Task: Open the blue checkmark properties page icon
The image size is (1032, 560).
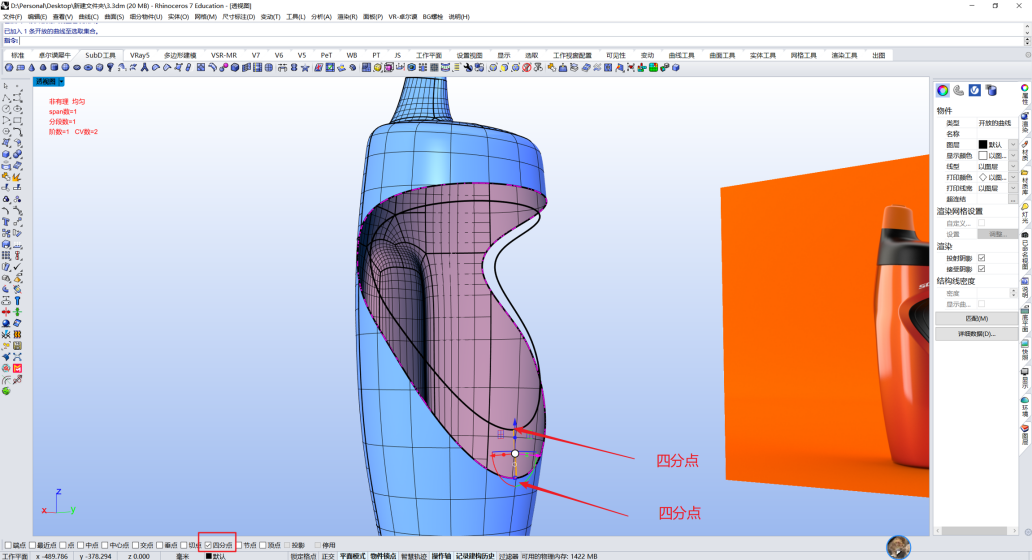Action: tap(975, 90)
